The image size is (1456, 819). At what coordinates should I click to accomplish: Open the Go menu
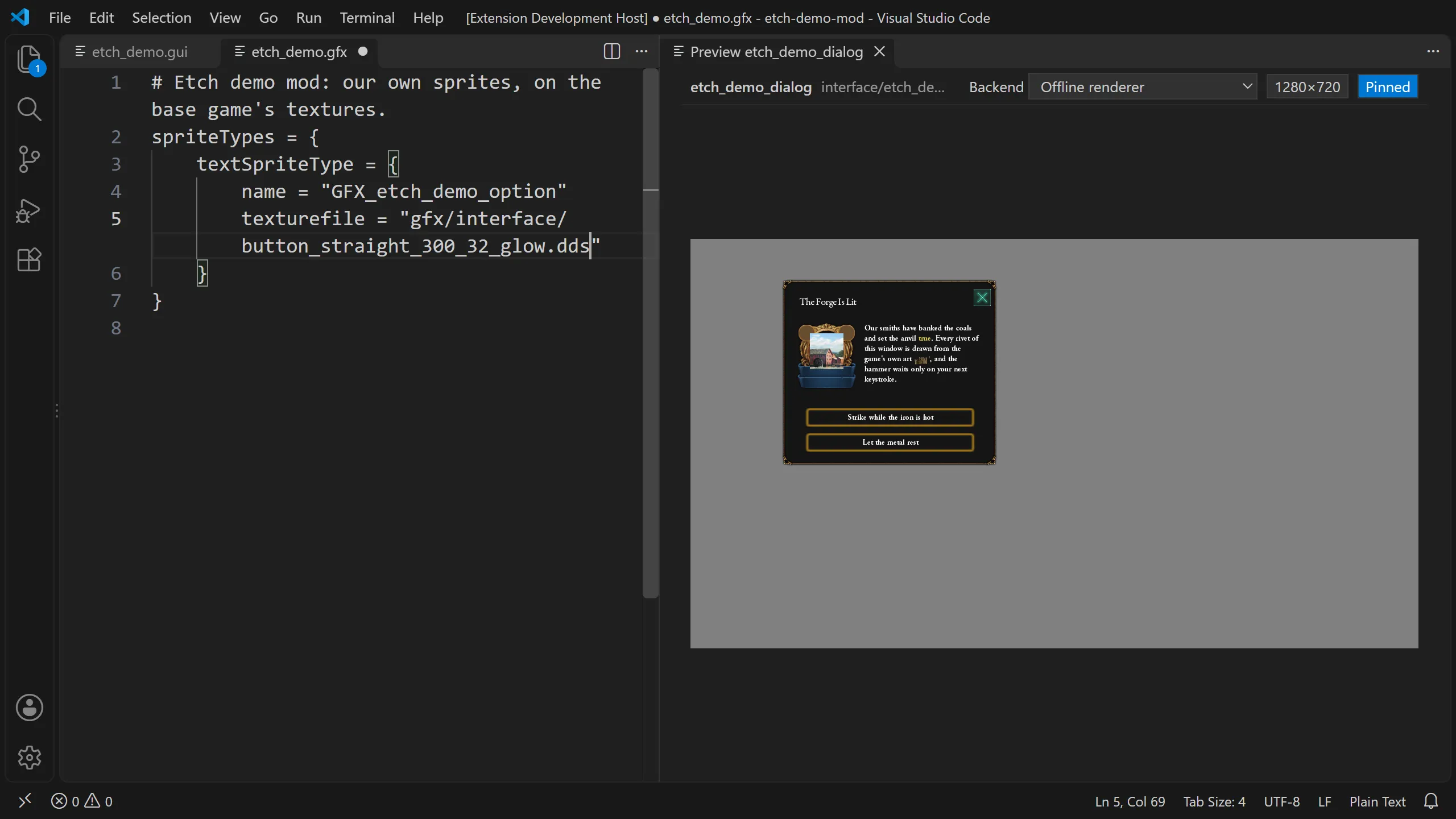(268, 18)
